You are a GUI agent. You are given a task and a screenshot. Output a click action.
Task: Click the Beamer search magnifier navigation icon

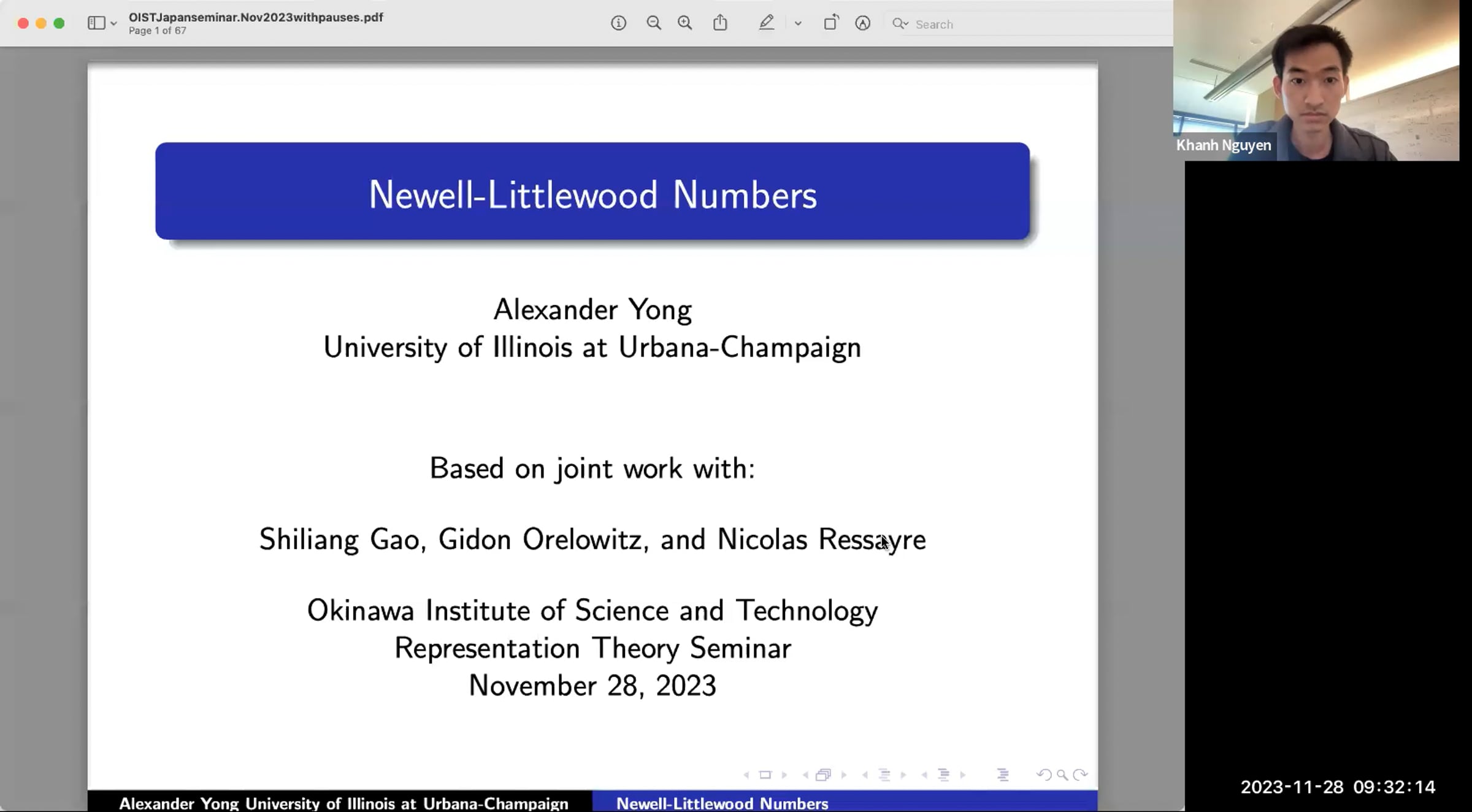pos(1062,775)
